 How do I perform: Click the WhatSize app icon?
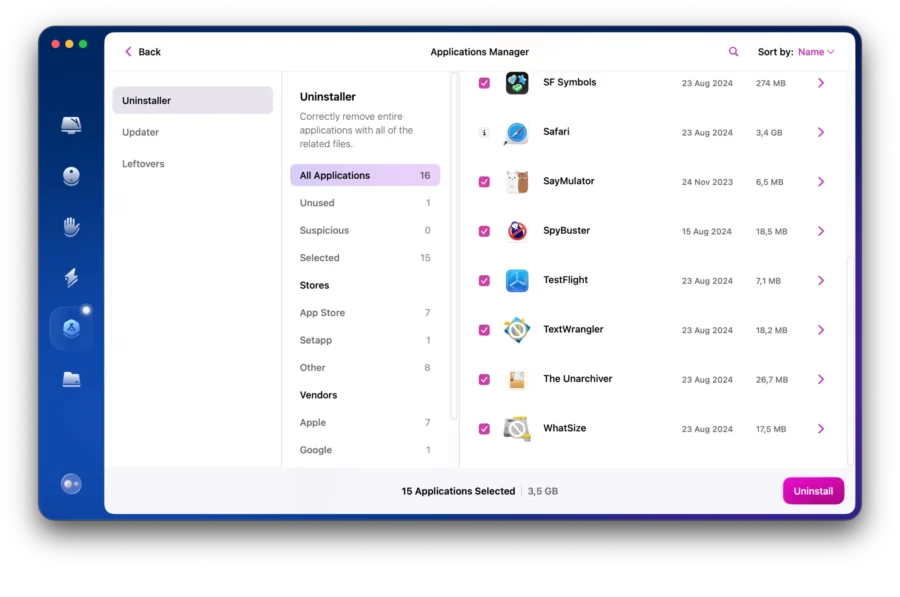tap(517, 429)
